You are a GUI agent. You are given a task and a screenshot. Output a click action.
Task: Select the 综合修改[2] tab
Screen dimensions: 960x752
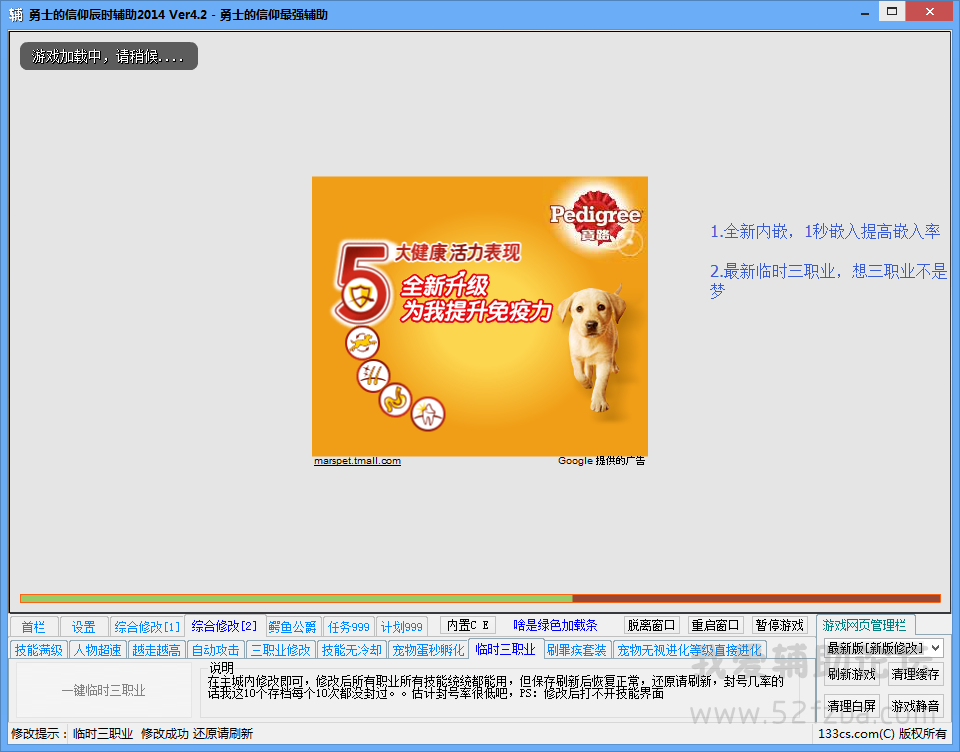(x=224, y=626)
